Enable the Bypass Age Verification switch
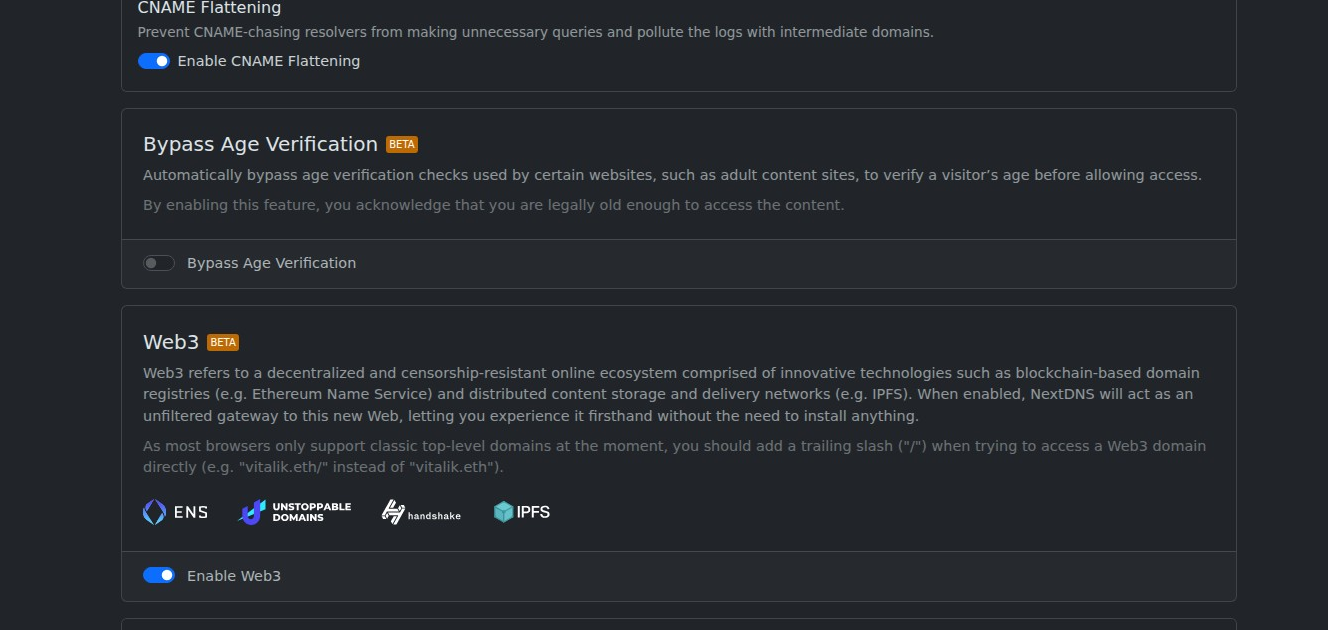The image size is (1328, 630). (x=159, y=263)
